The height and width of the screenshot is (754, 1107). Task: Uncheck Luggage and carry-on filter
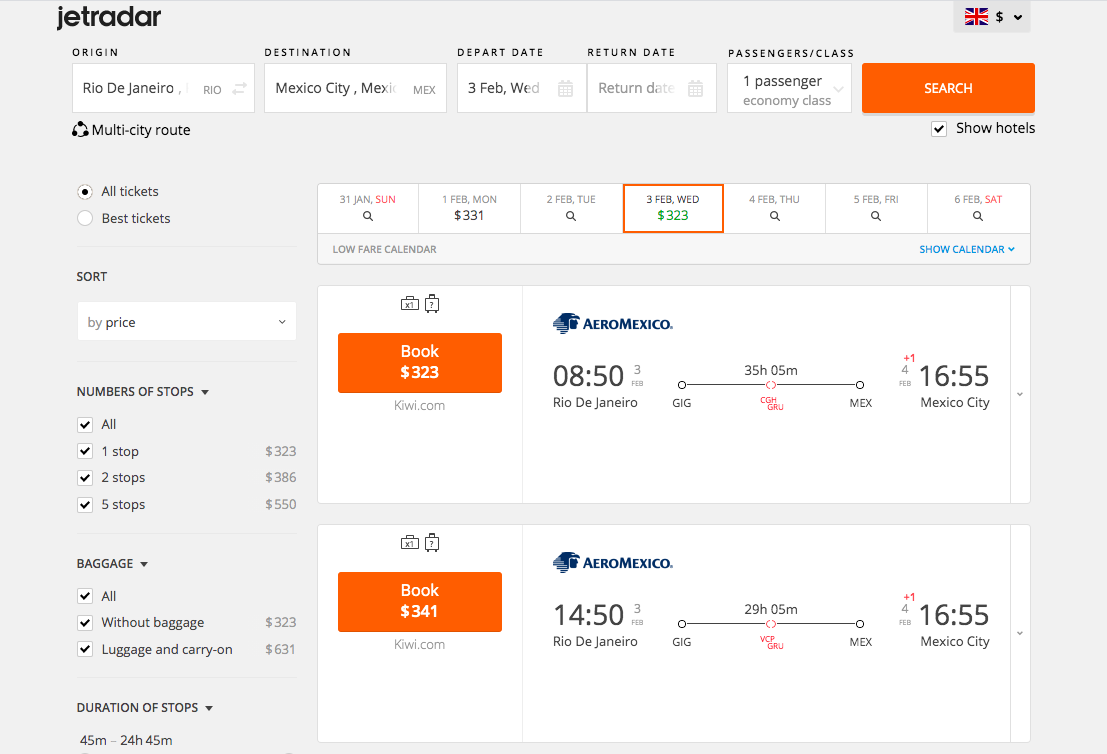click(x=85, y=650)
